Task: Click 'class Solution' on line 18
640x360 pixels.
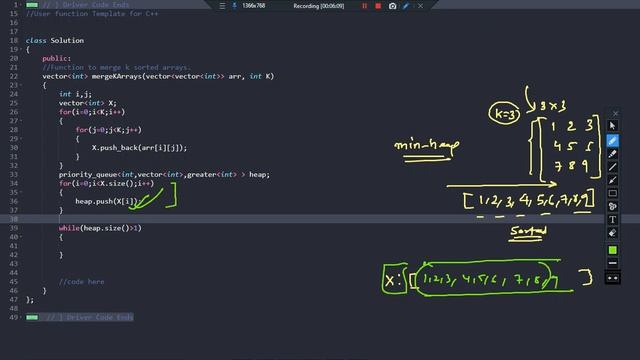Action: [55, 40]
